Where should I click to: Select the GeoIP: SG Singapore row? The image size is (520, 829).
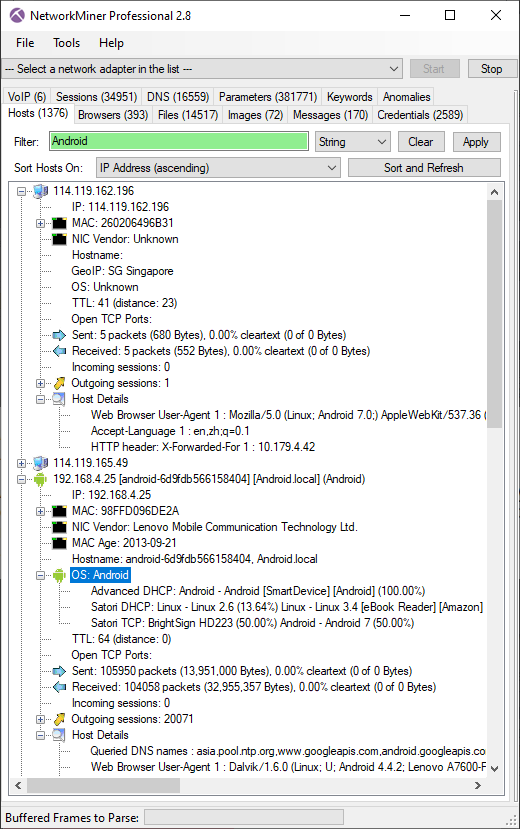[x=122, y=271]
